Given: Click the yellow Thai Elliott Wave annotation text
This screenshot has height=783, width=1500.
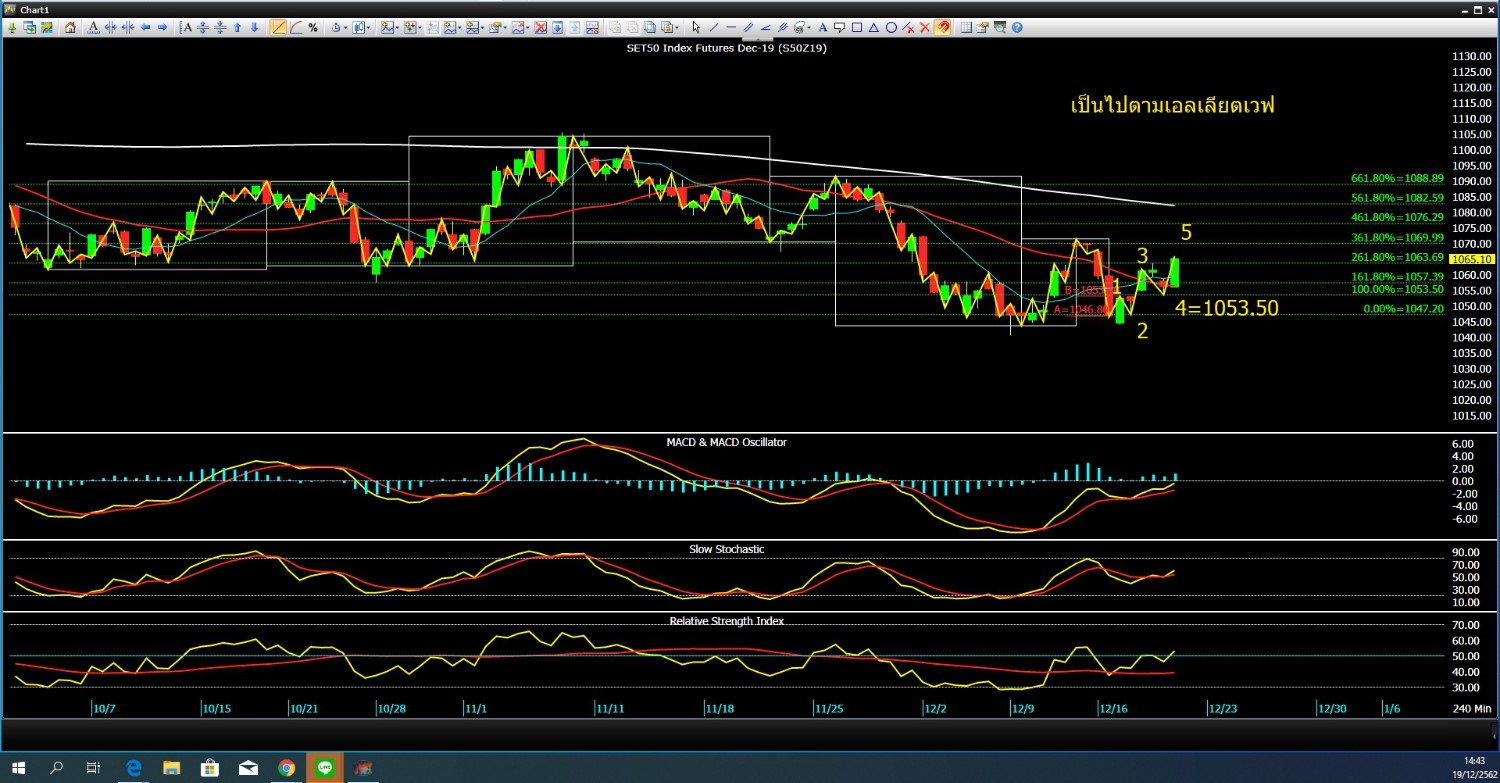Looking at the screenshot, I should pos(1172,105).
